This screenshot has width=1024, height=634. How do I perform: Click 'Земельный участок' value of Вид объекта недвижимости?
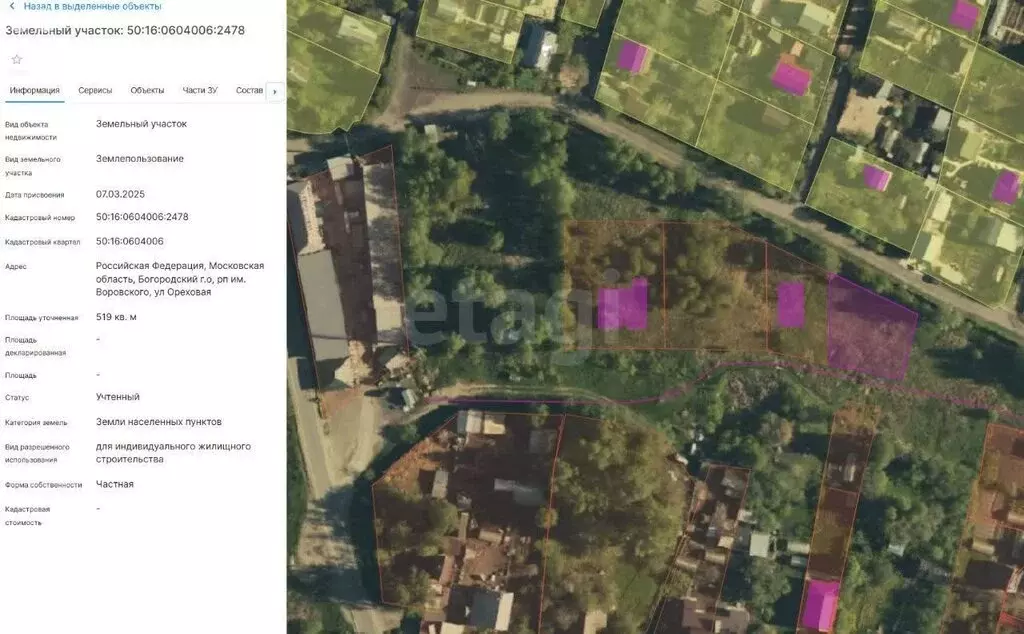(x=141, y=123)
